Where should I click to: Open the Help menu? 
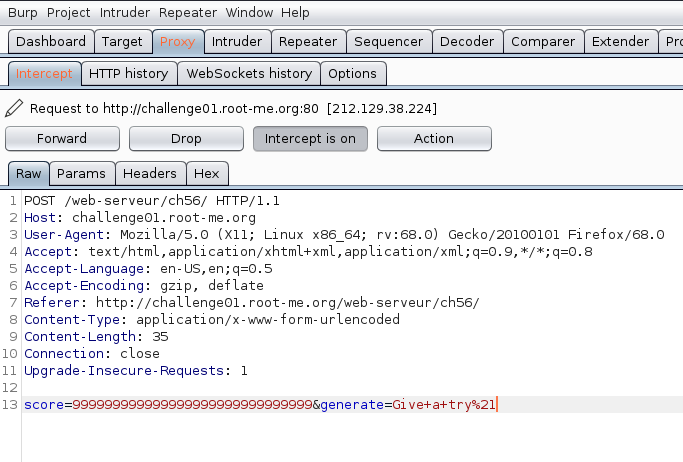pyautogui.click(x=295, y=13)
